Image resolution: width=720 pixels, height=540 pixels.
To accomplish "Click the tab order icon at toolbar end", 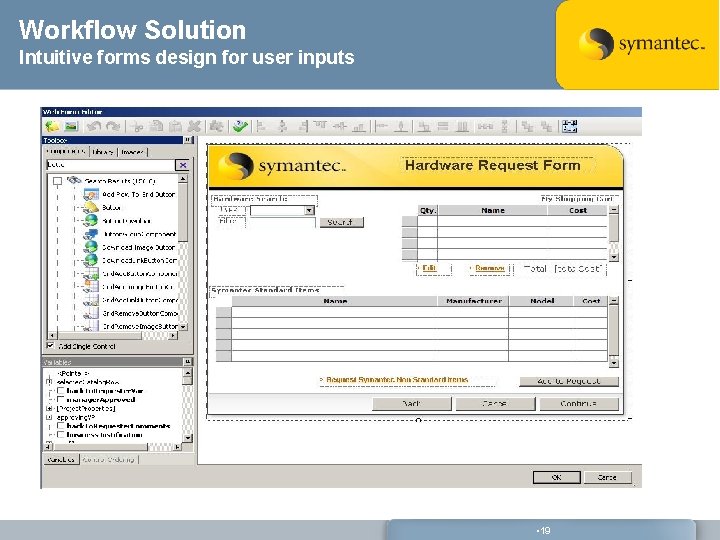I will [x=569, y=126].
